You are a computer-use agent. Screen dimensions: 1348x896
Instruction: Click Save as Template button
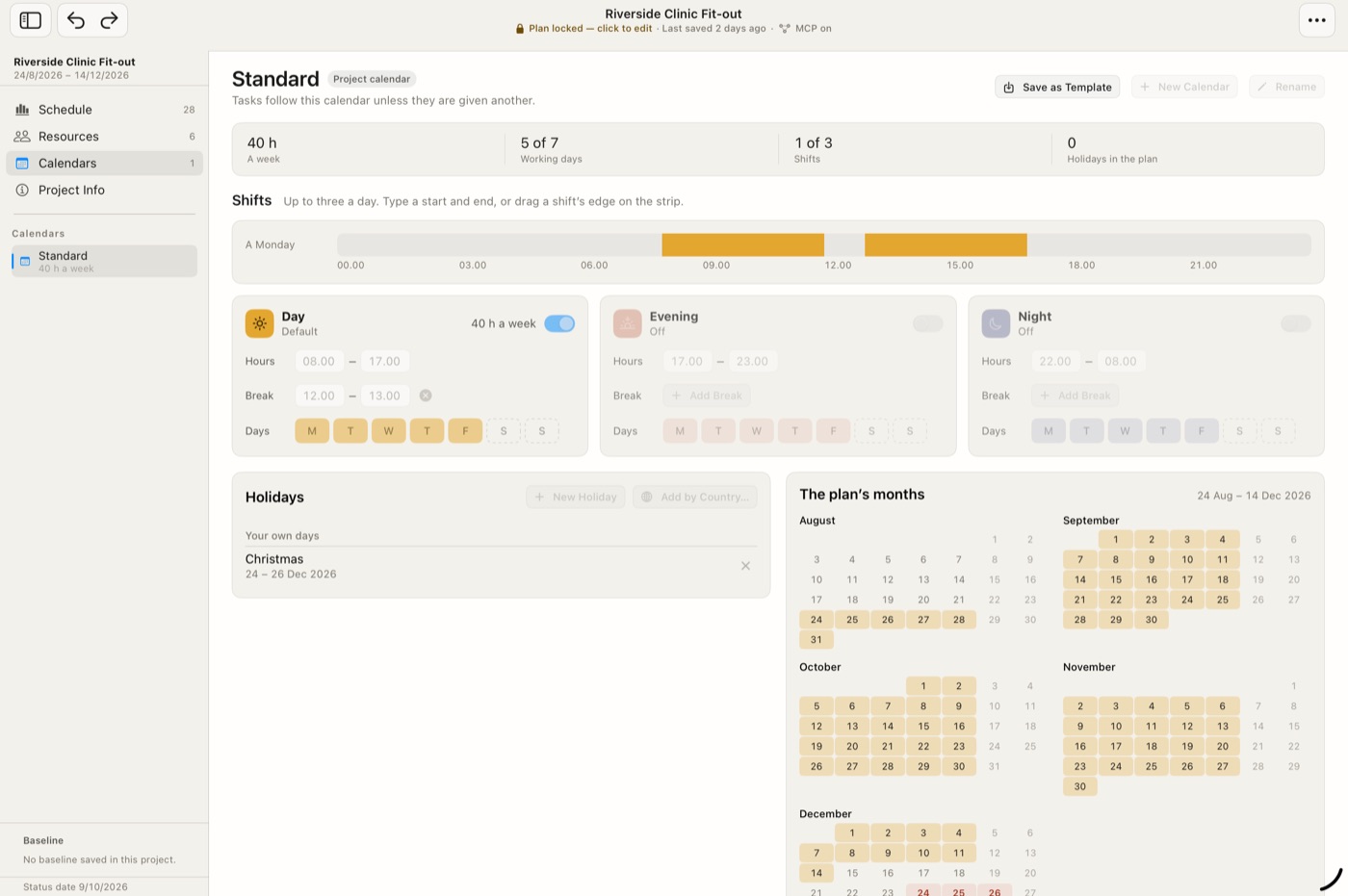click(1057, 87)
